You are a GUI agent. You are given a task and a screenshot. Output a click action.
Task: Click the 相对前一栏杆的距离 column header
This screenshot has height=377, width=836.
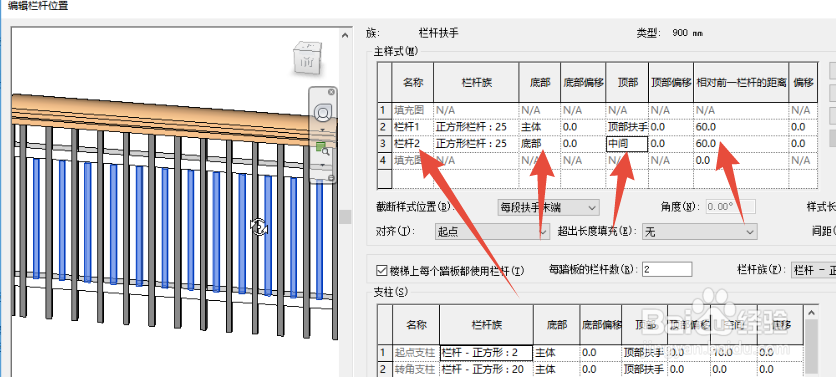(741, 83)
